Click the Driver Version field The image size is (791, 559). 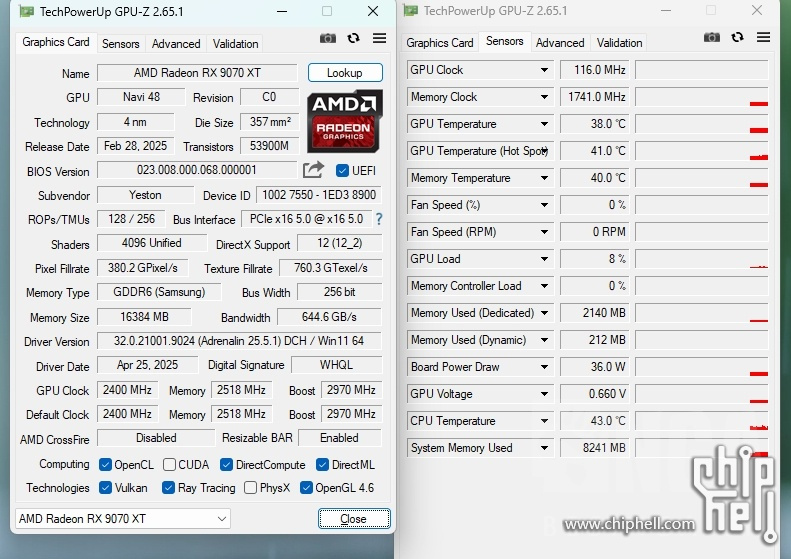tap(239, 341)
